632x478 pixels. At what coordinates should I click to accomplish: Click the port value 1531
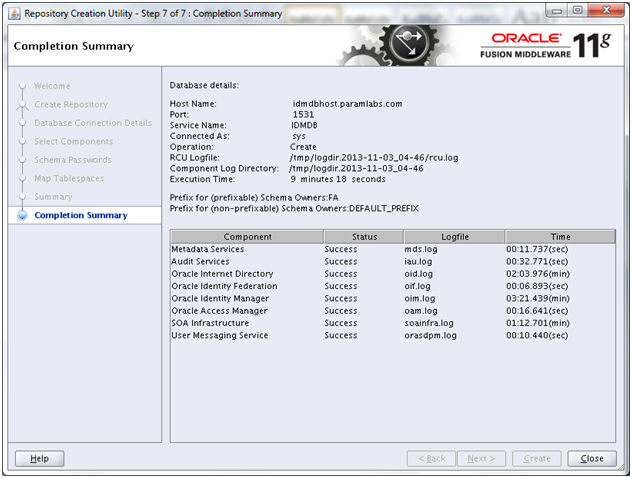point(303,115)
